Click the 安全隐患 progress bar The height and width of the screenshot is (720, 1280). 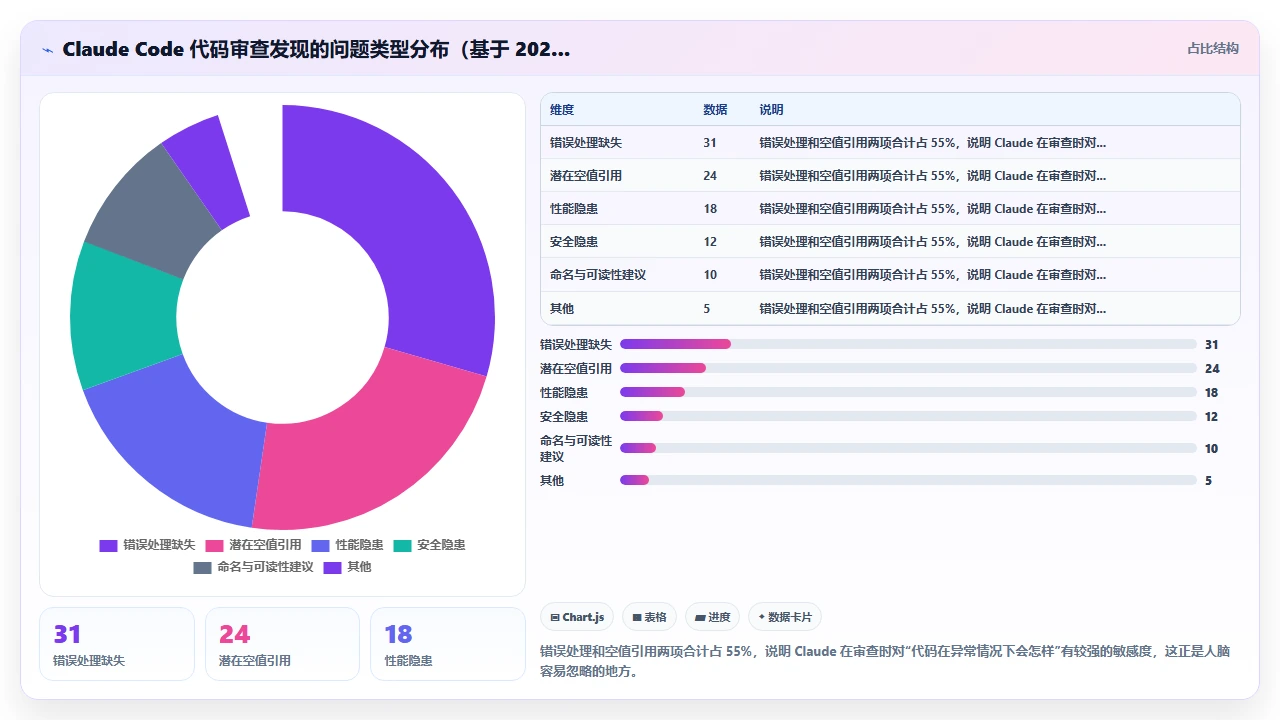[x=908, y=416]
